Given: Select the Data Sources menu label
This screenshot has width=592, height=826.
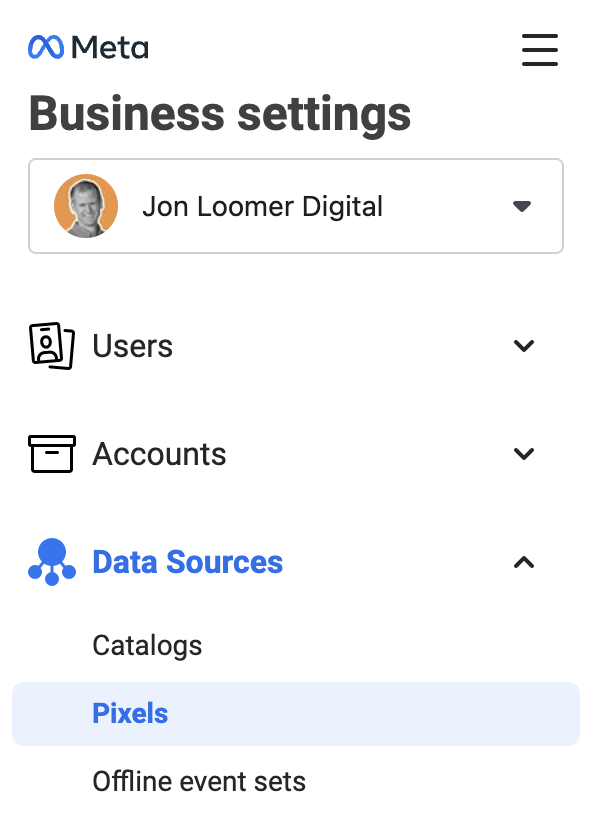Looking at the screenshot, I should tap(188, 562).
